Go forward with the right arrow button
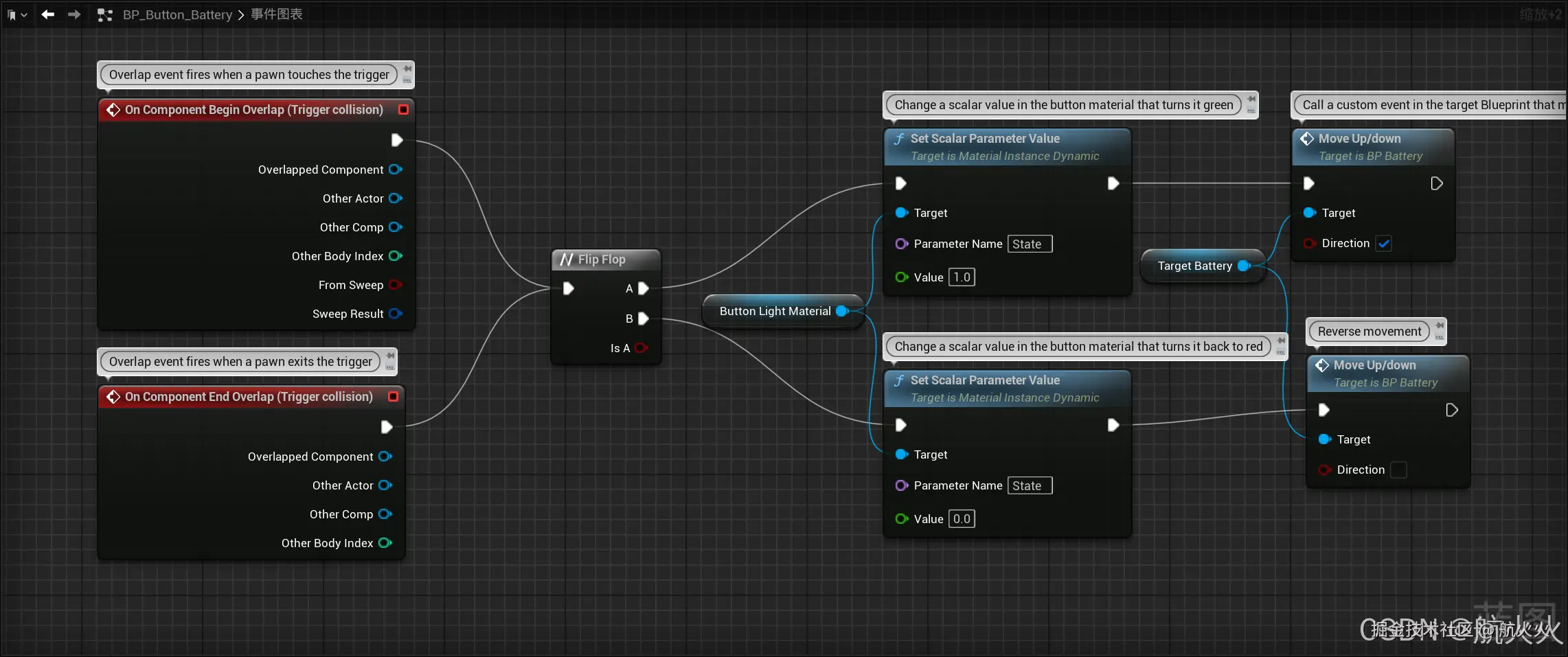1568x657 pixels. [x=74, y=14]
